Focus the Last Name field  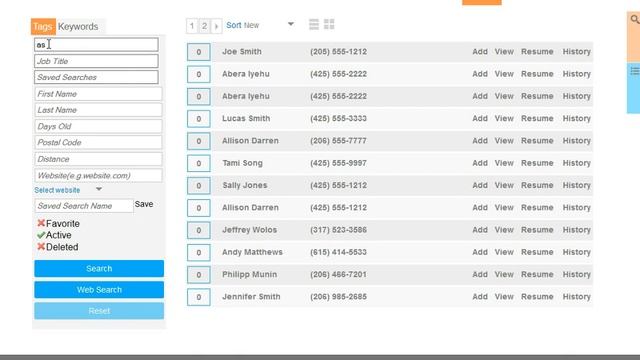point(98,110)
